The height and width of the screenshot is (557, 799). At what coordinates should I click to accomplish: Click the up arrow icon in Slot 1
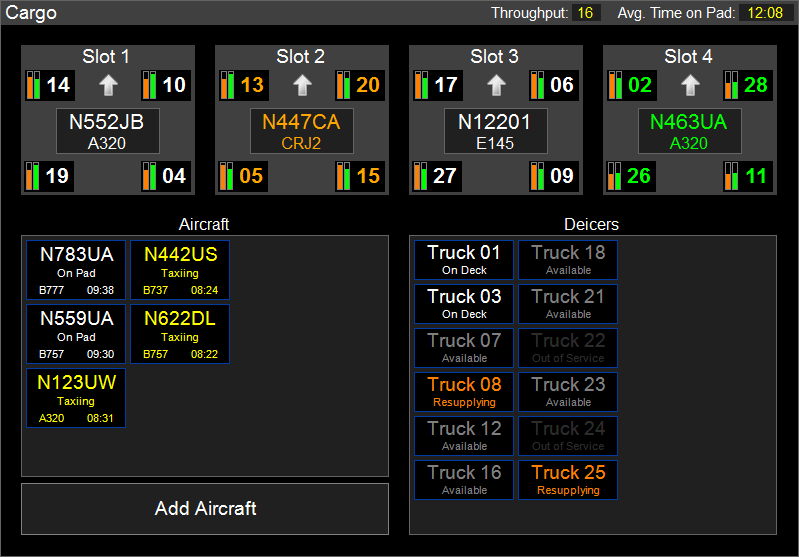pyautogui.click(x=108, y=85)
